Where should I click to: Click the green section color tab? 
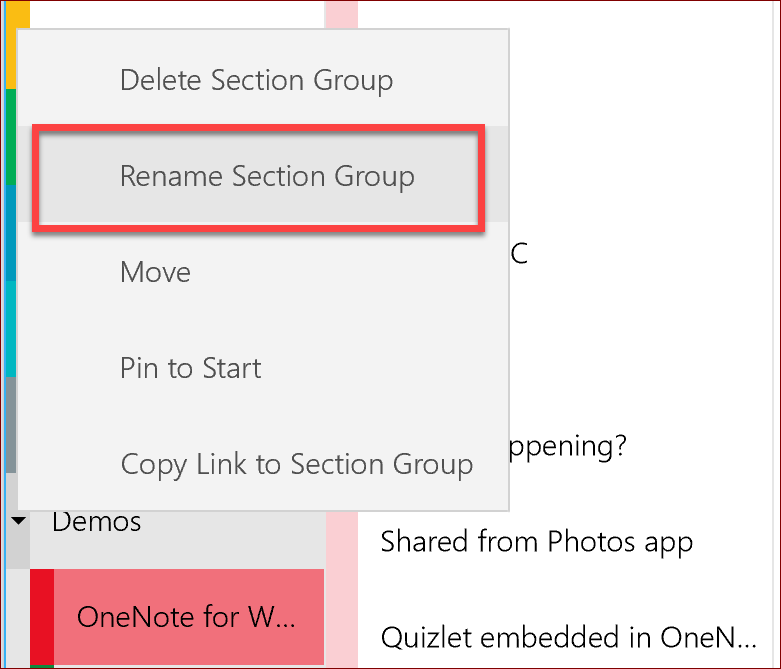(11, 135)
